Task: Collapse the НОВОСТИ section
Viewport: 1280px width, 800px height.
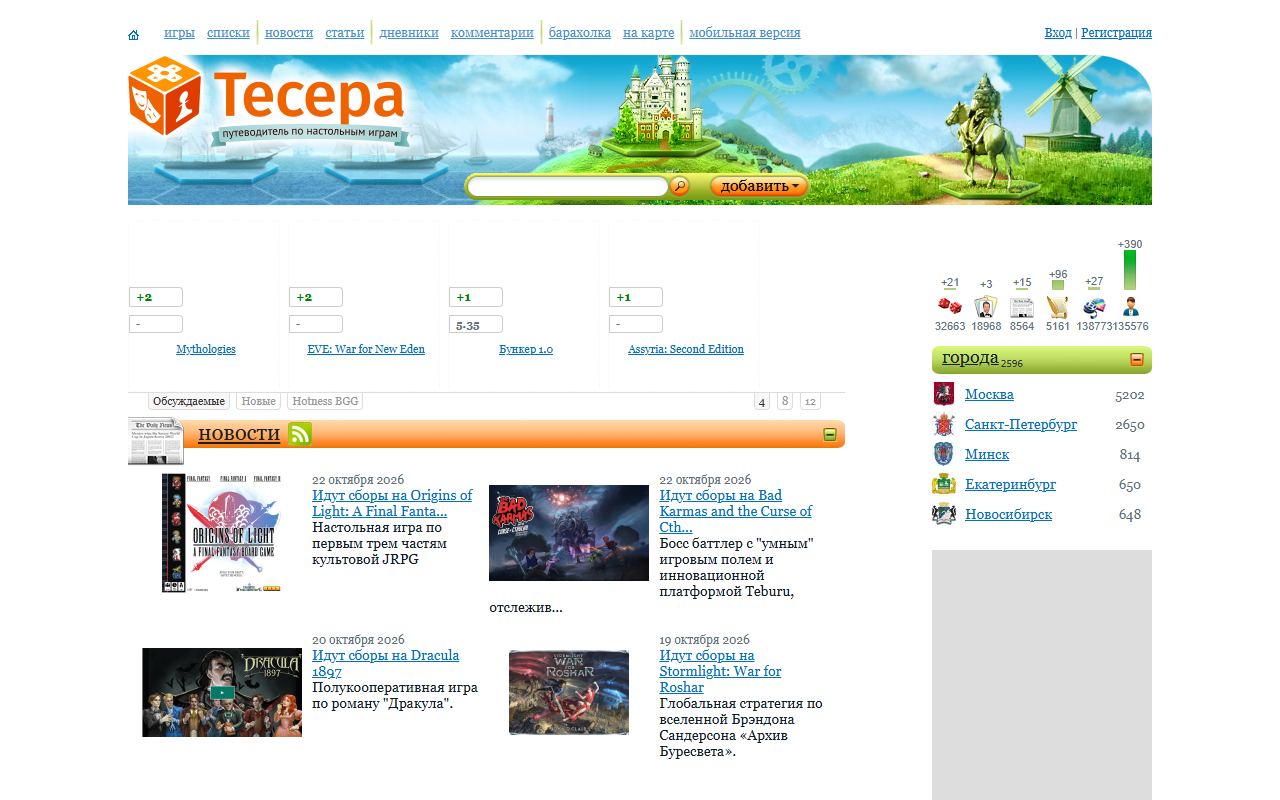Action: (830, 434)
